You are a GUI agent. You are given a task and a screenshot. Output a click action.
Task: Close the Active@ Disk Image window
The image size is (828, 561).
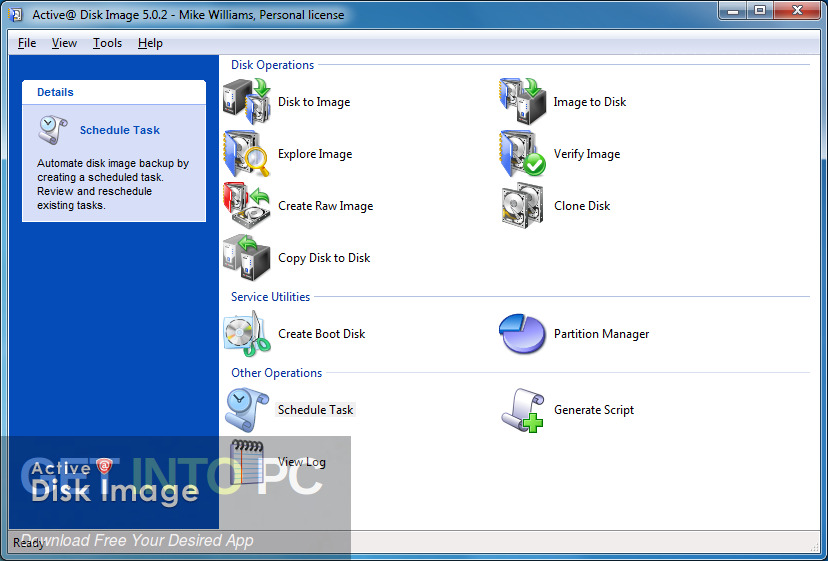798,11
